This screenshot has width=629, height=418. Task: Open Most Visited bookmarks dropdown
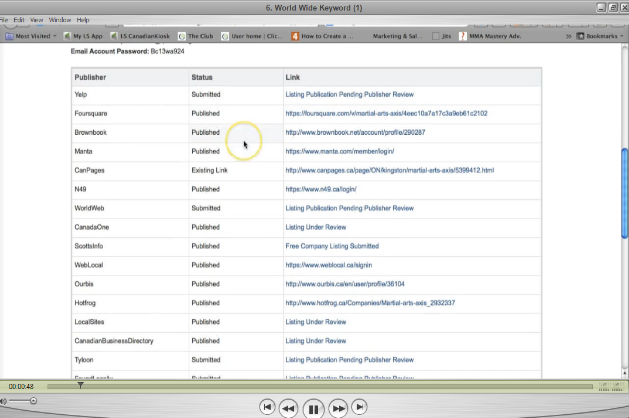pyautogui.click(x=31, y=36)
